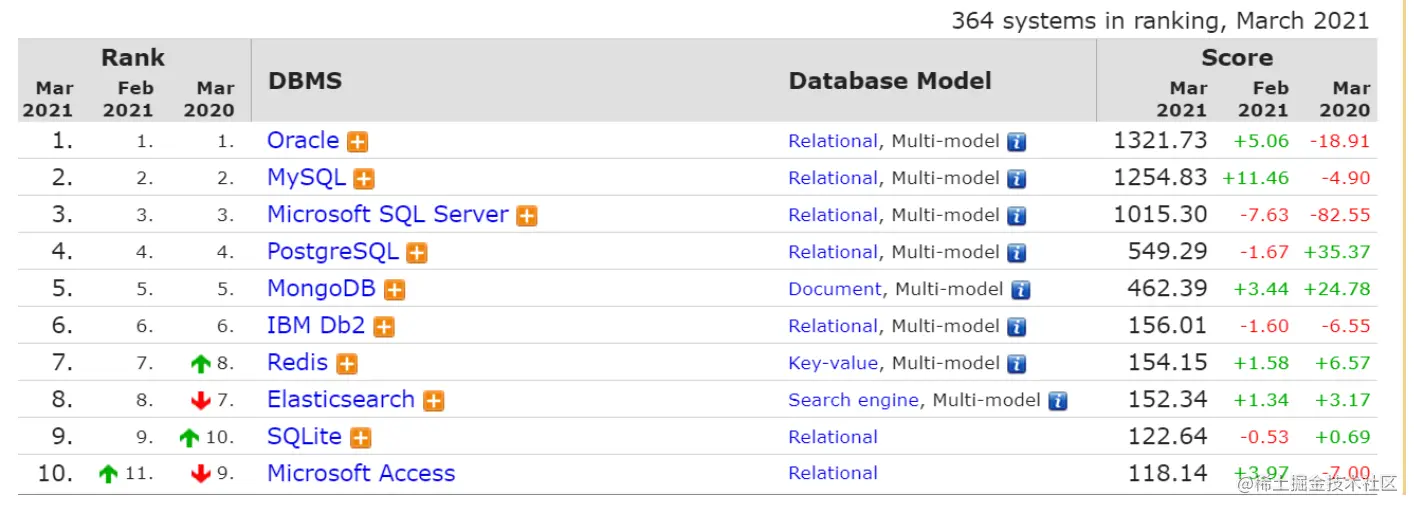Viewport: 1414px width, 510px height.
Task: Click red down arrow in Elasticsearch row
Action: [201, 401]
